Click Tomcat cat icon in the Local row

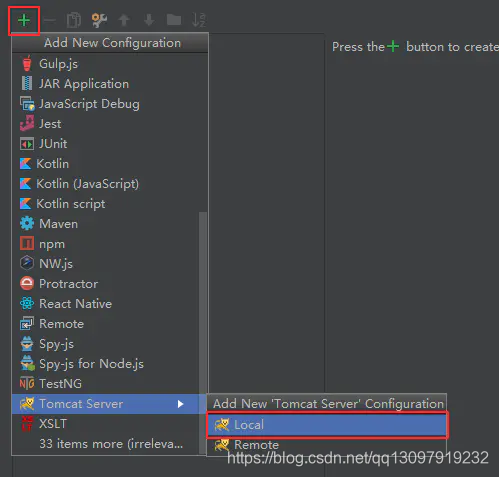tap(222, 424)
